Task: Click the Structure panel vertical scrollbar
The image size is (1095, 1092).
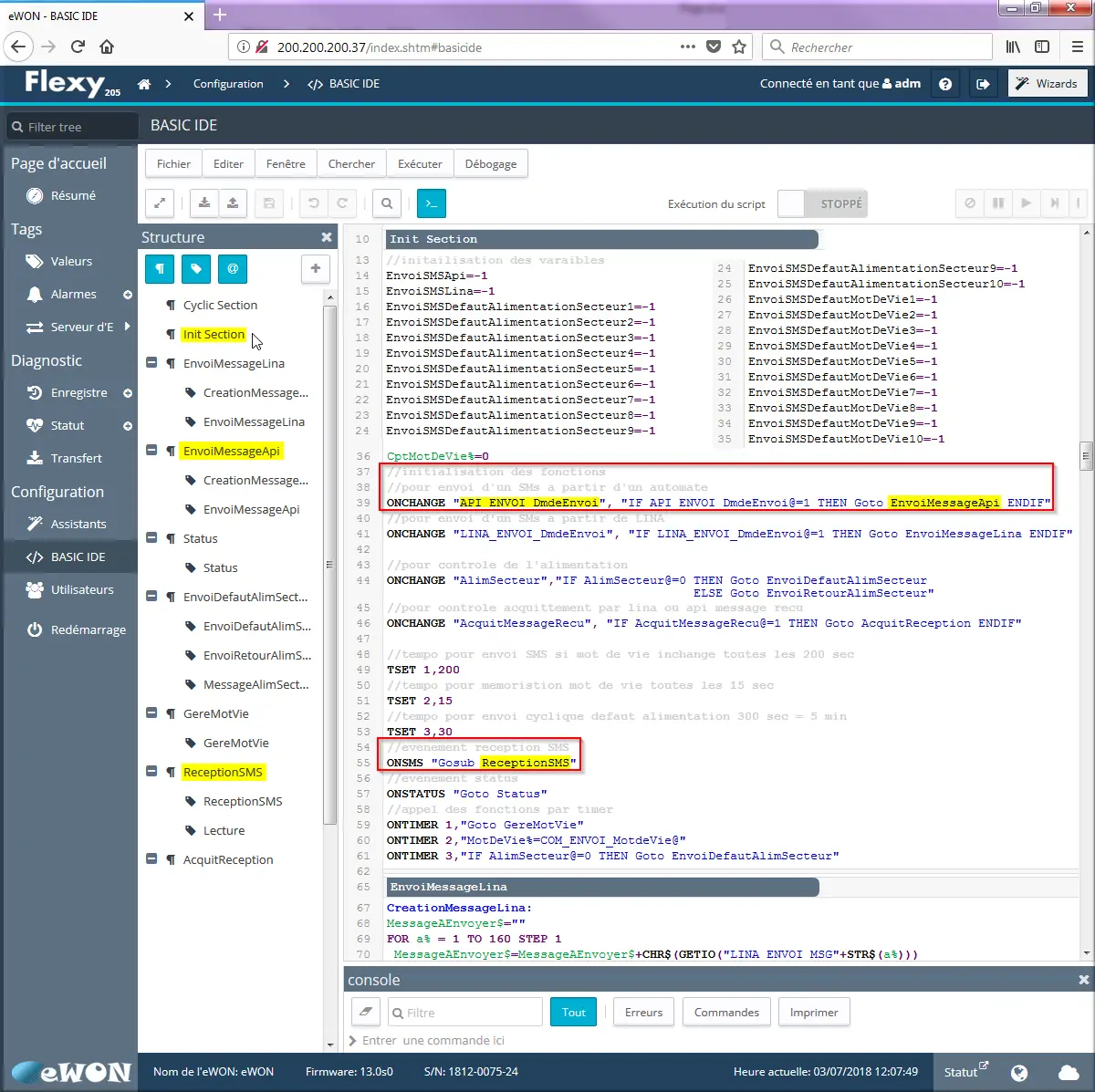Action: point(329,566)
